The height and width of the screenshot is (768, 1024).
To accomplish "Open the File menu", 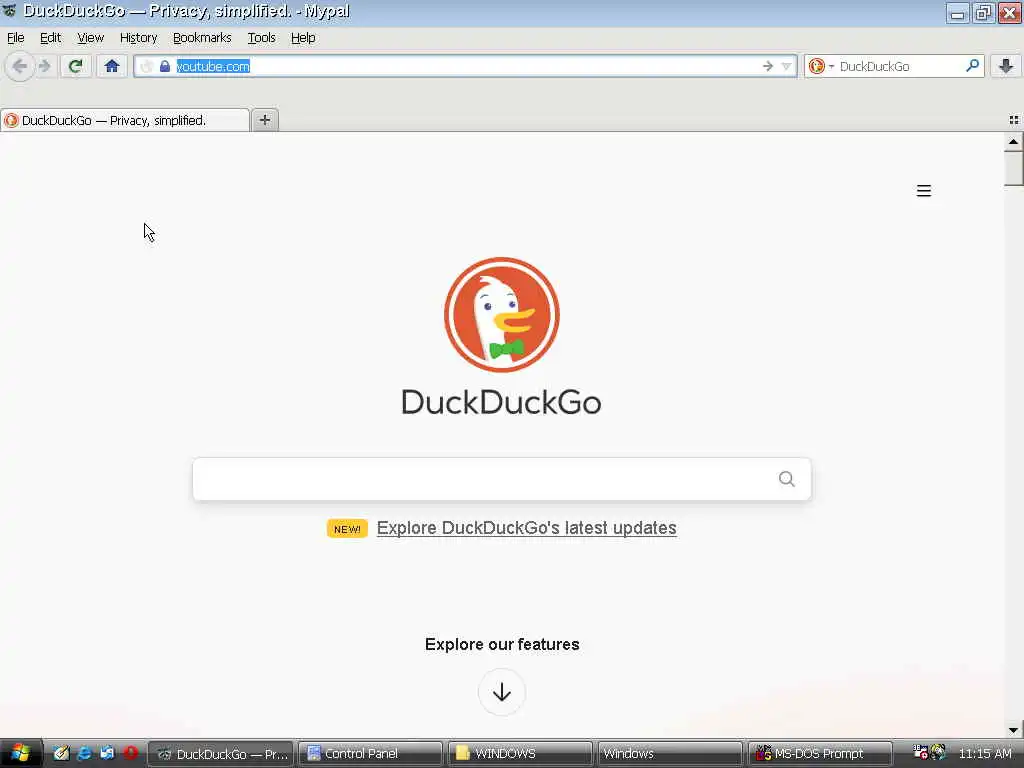I will (x=16, y=38).
